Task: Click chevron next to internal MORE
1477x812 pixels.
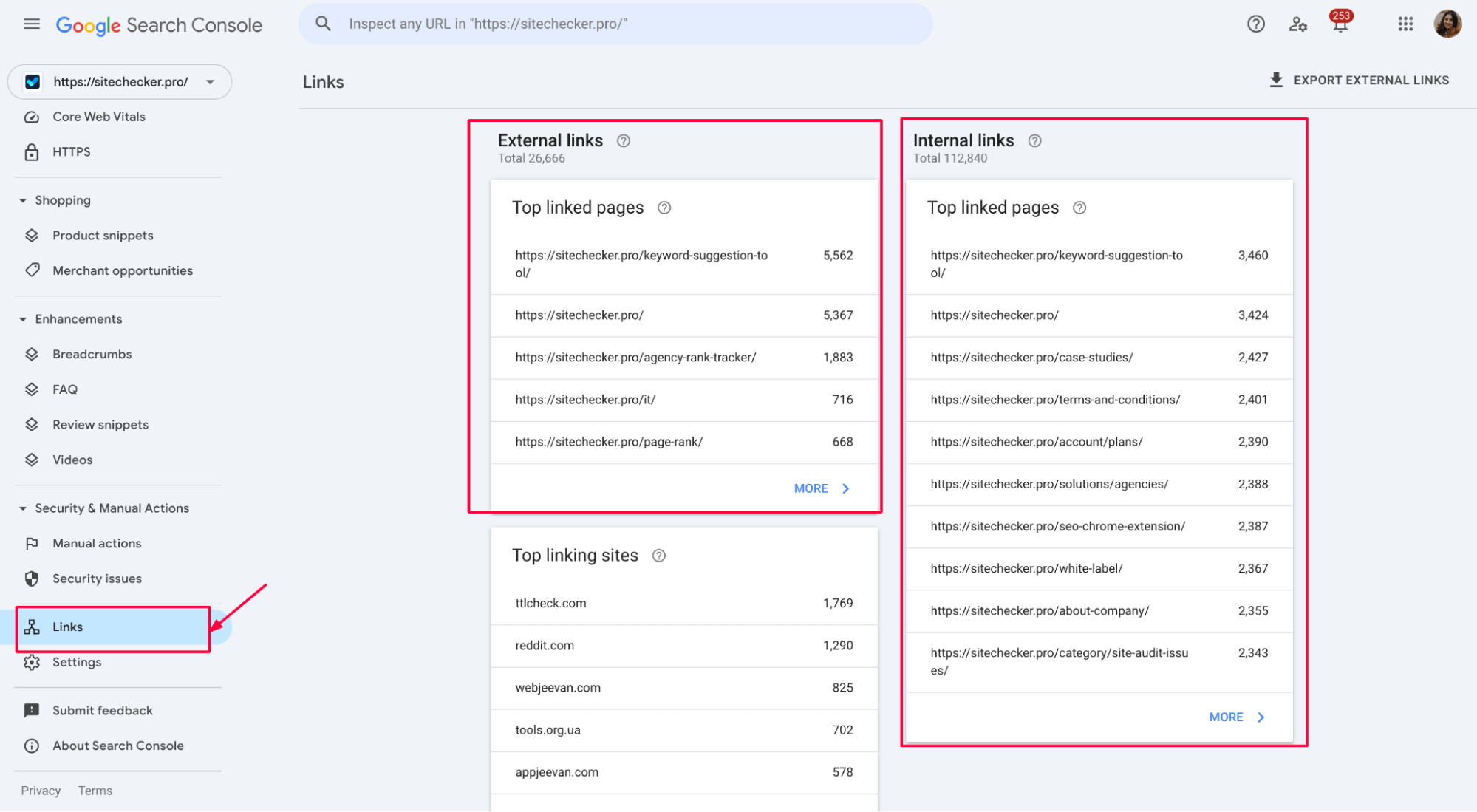Action: pos(1261,717)
